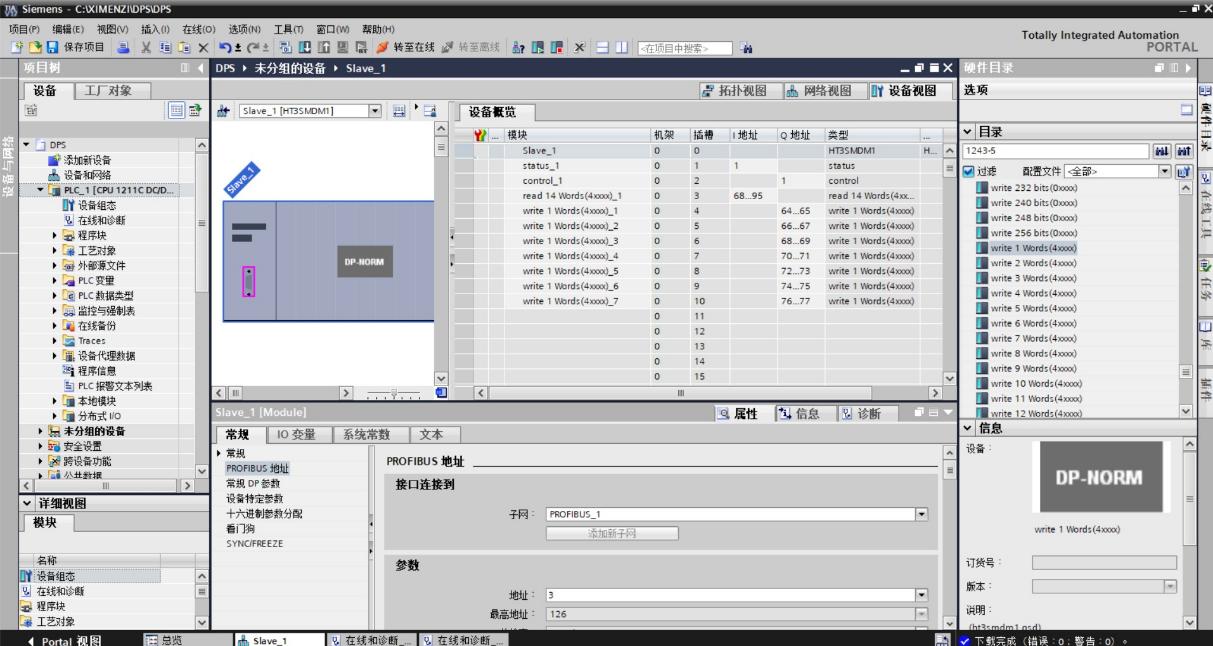Collapse the 详细视图 section
Viewport: 1213px width, 646px height.
pyautogui.click(x=26, y=503)
